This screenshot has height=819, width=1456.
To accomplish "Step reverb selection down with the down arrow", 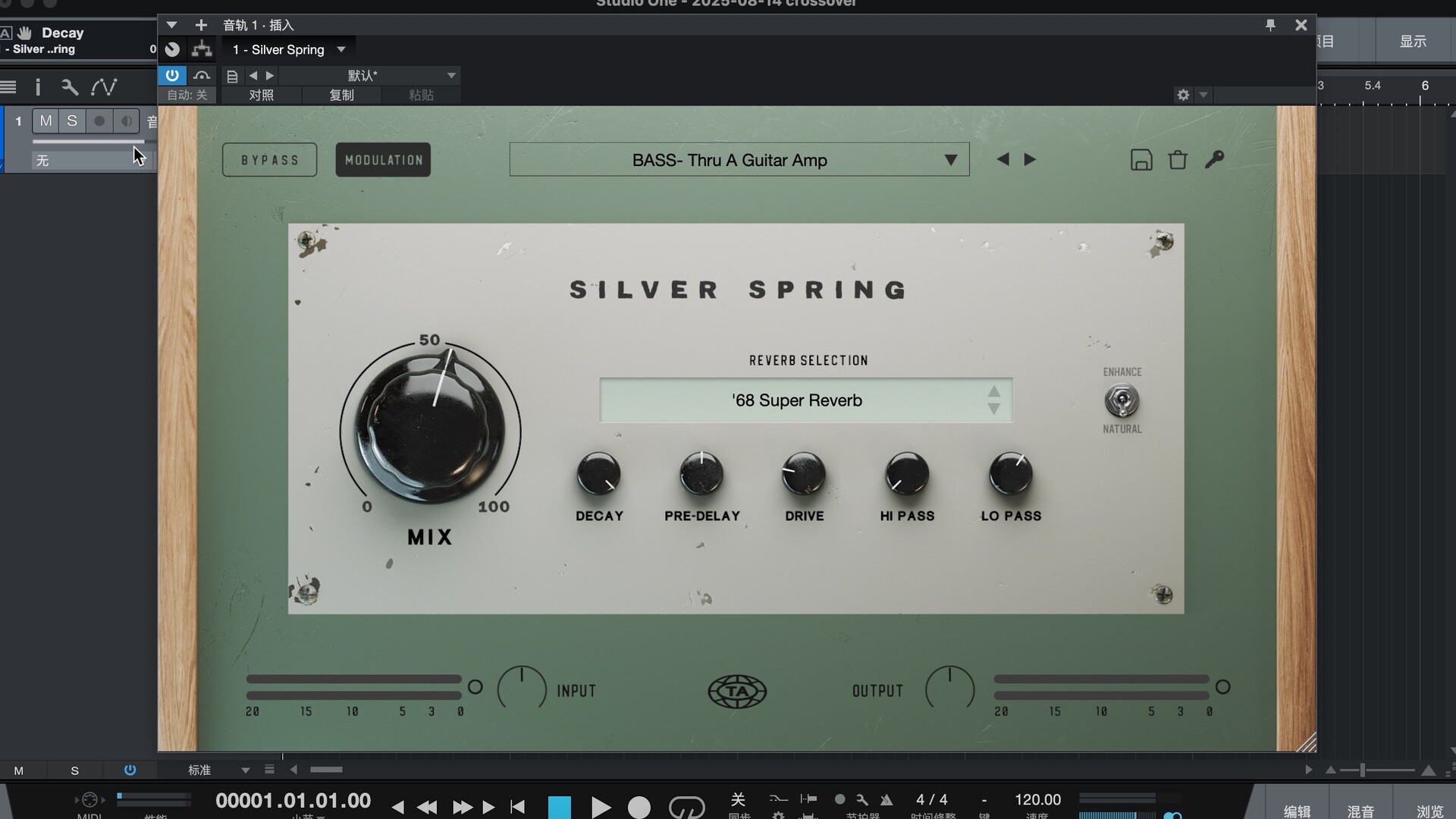I will click(x=994, y=409).
